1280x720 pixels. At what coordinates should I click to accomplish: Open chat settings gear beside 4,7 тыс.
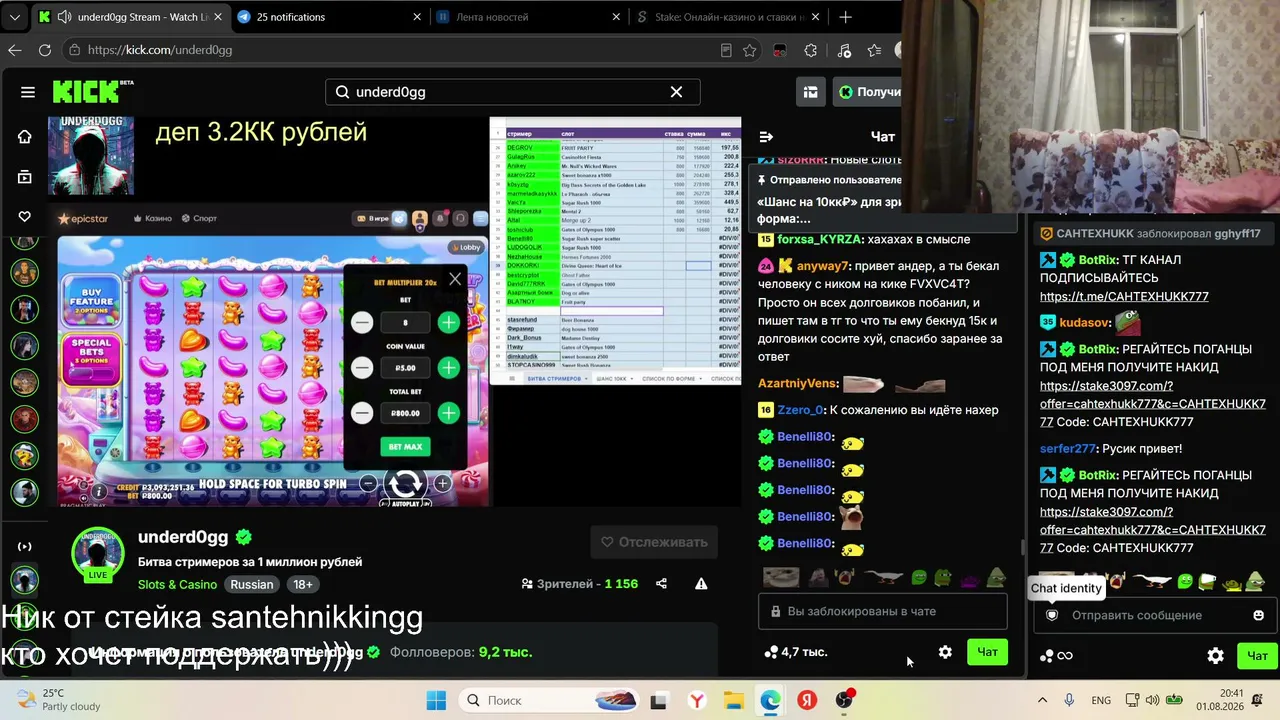[x=945, y=652]
